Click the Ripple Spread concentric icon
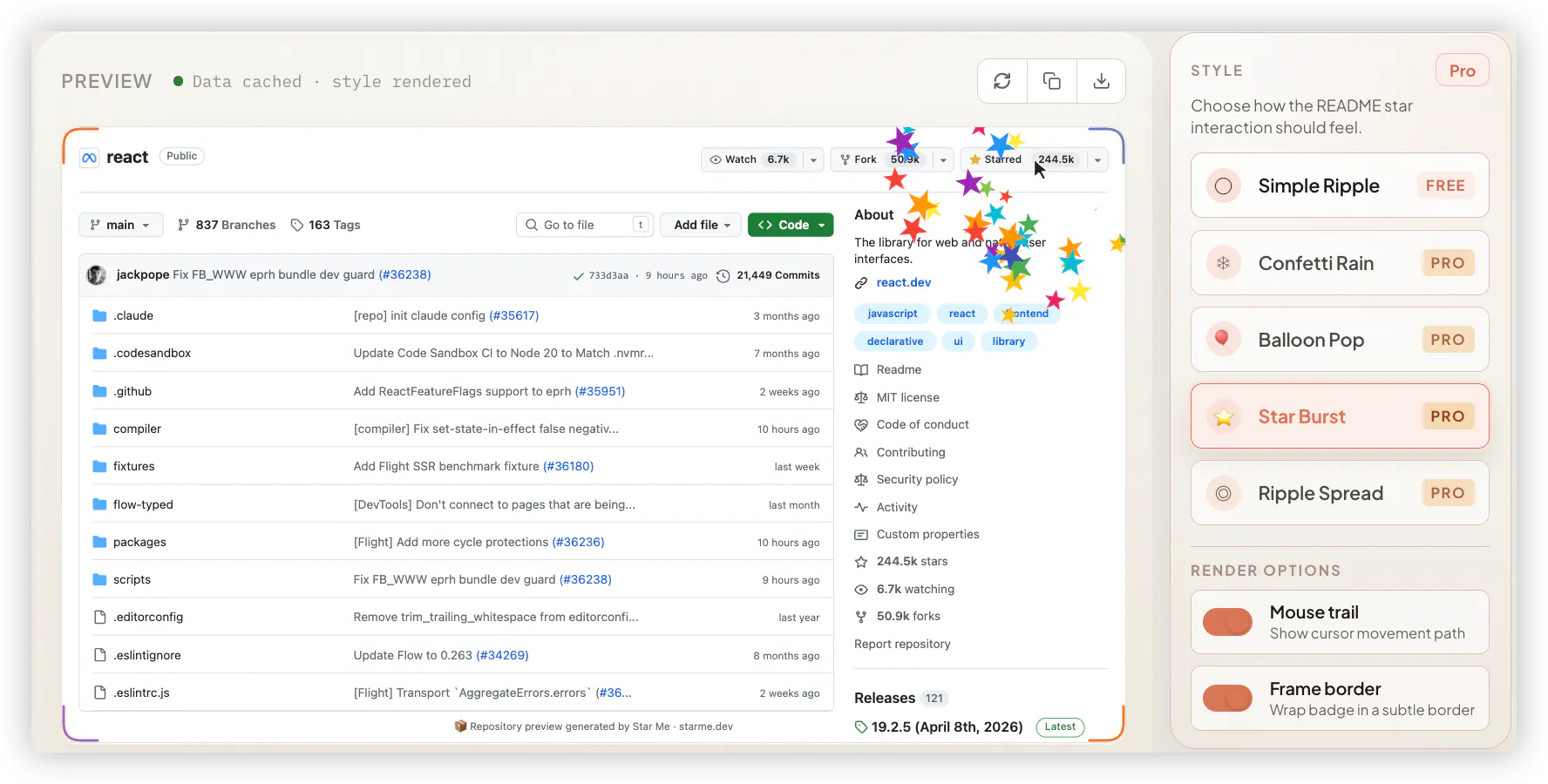Screen dimensions: 1548x784 pyautogui.click(x=1224, y=493)
